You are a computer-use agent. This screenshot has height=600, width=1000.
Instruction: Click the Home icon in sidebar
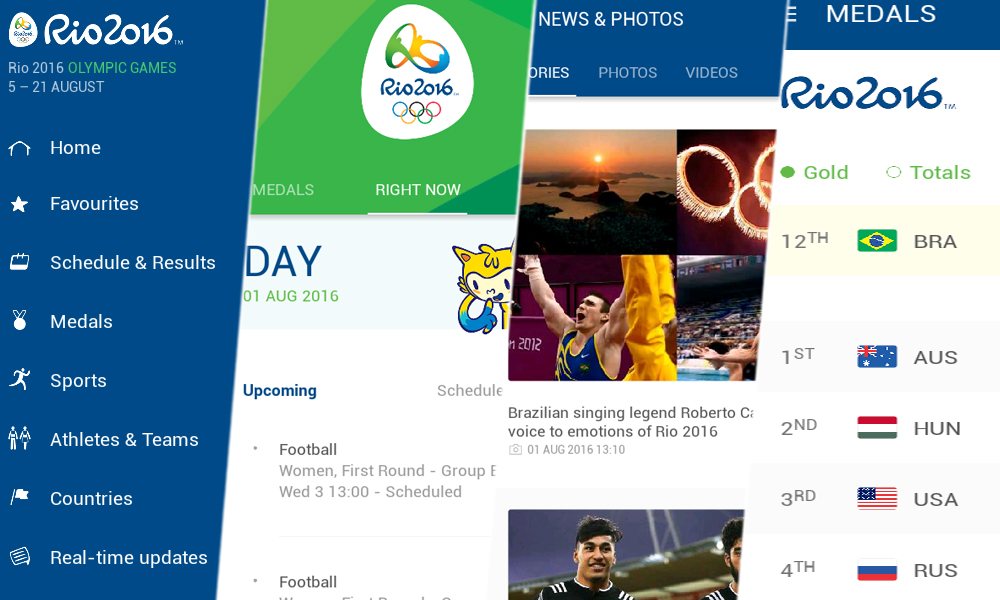(x=19, y=148)
